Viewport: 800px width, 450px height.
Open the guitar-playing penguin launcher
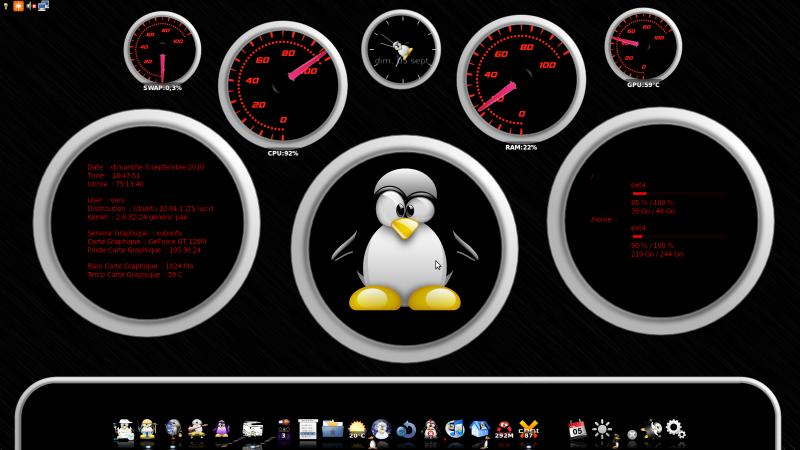pyautogui.click(x=197, y=429)
